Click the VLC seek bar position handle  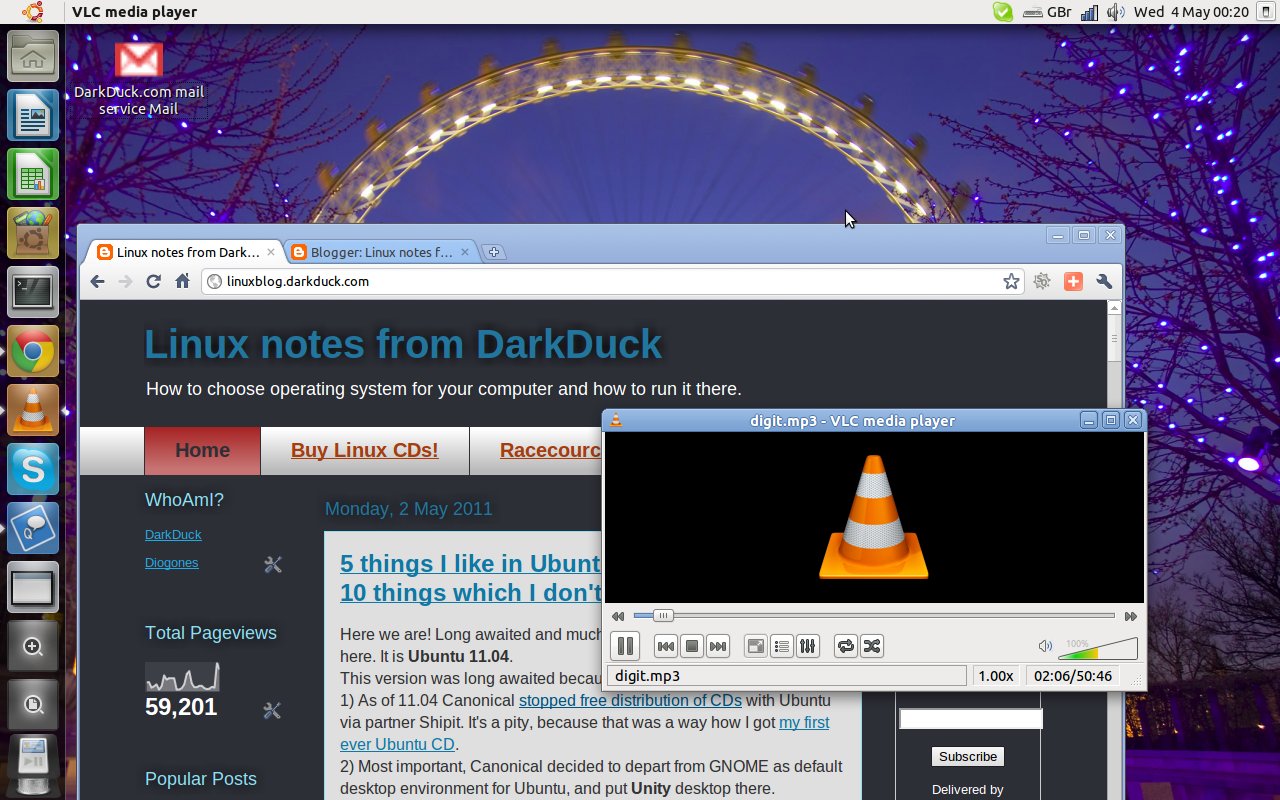coord(662,616)
